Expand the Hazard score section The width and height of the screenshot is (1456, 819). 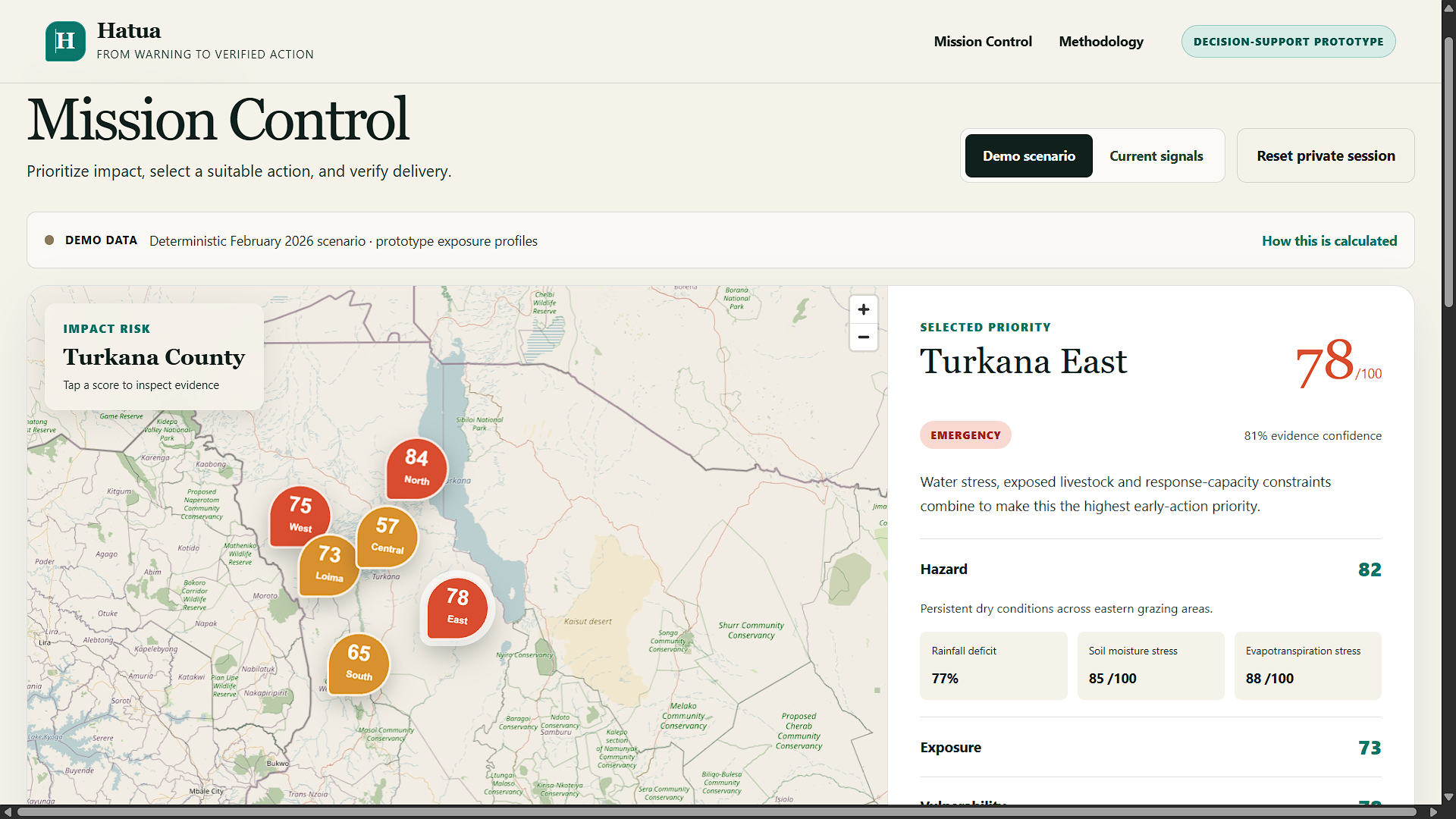(x=1150, y=570)
